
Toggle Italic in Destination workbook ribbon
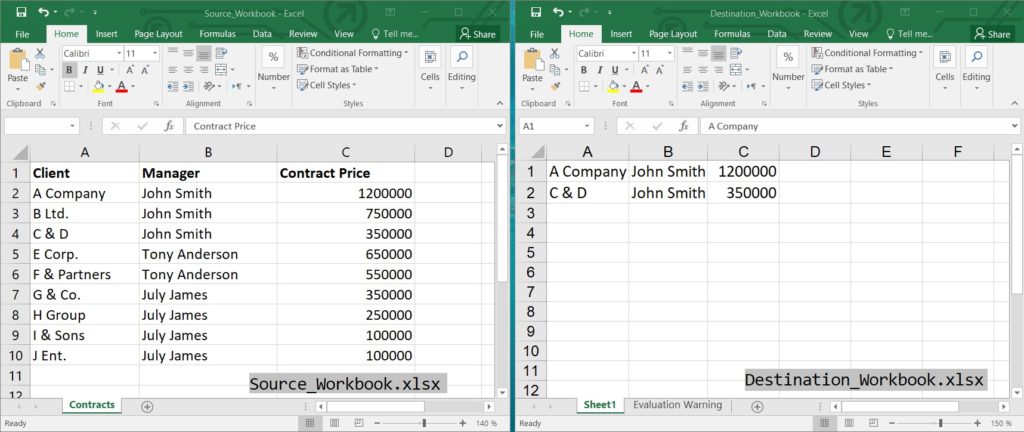point(600,70)
